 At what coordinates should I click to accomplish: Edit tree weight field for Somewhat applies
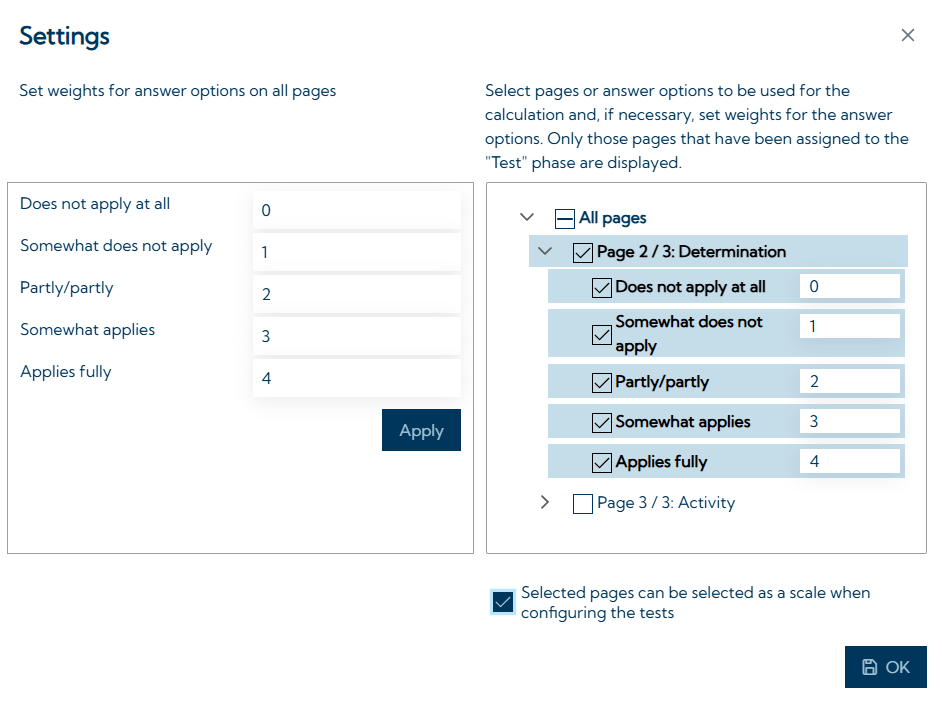pyautogui.click(x=849, y=421)
